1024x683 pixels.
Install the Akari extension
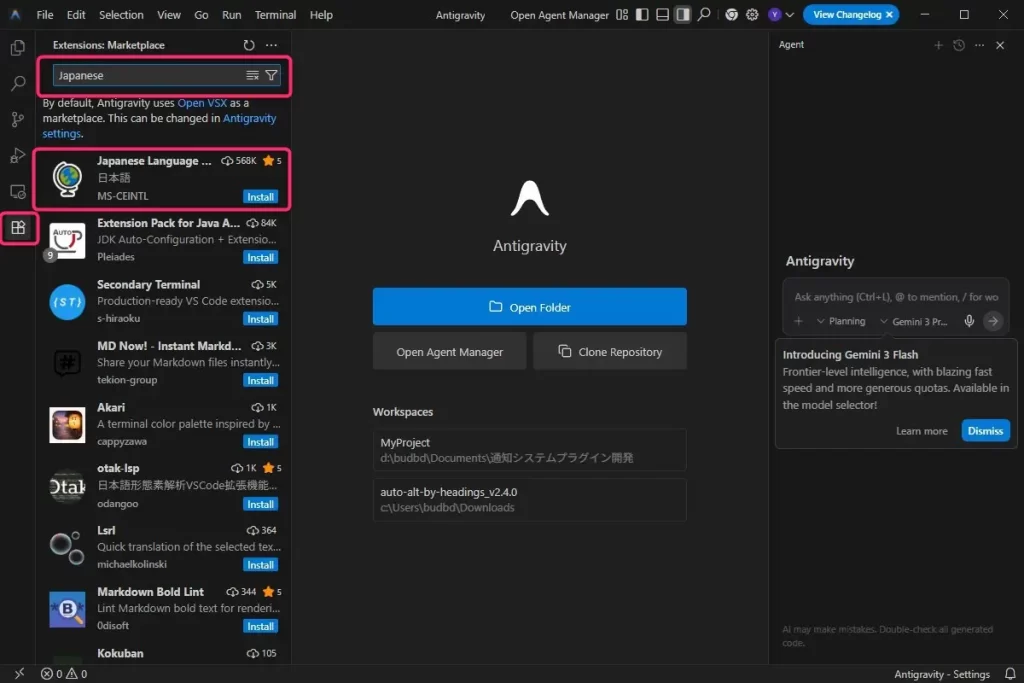[260, 442]
